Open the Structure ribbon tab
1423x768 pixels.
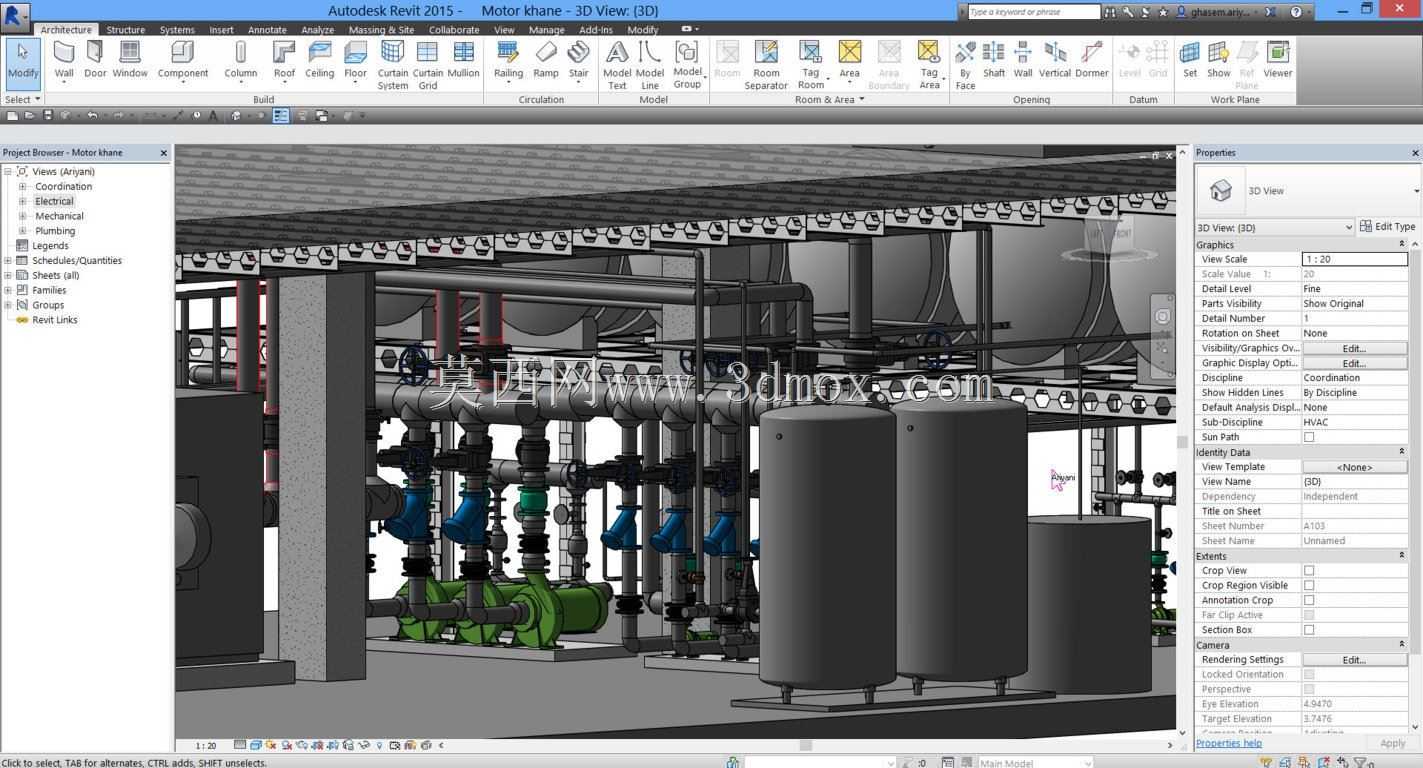(x=125, y=30)
